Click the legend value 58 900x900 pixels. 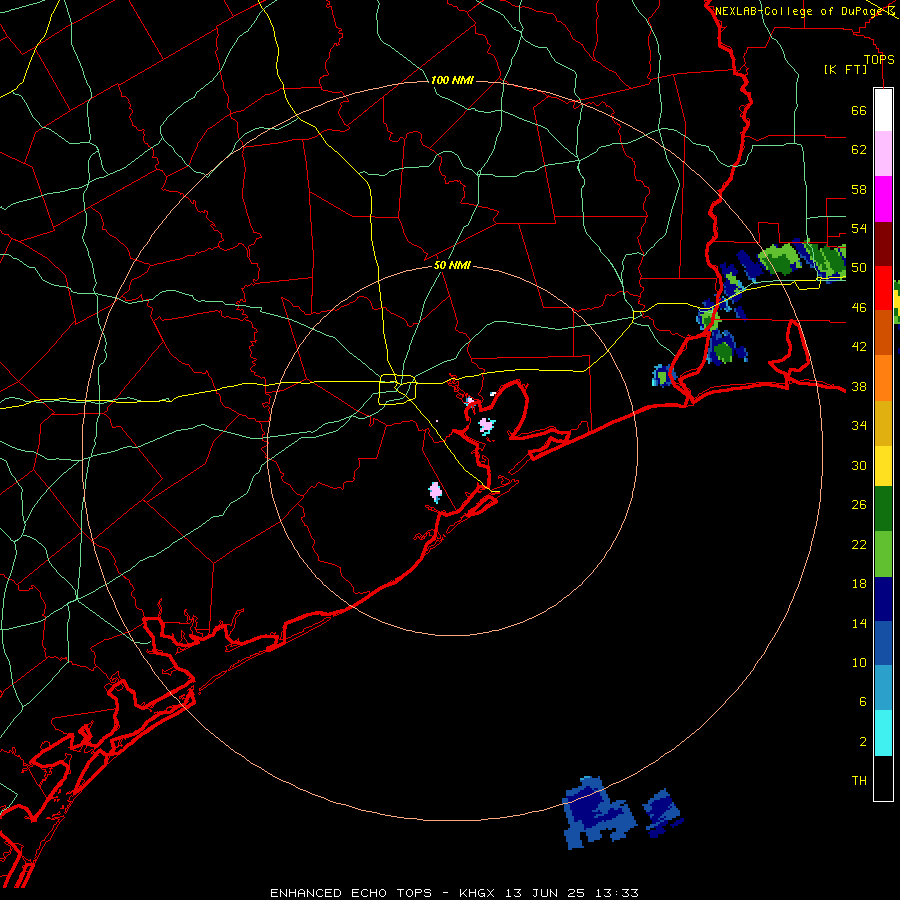tap(859, 189)
